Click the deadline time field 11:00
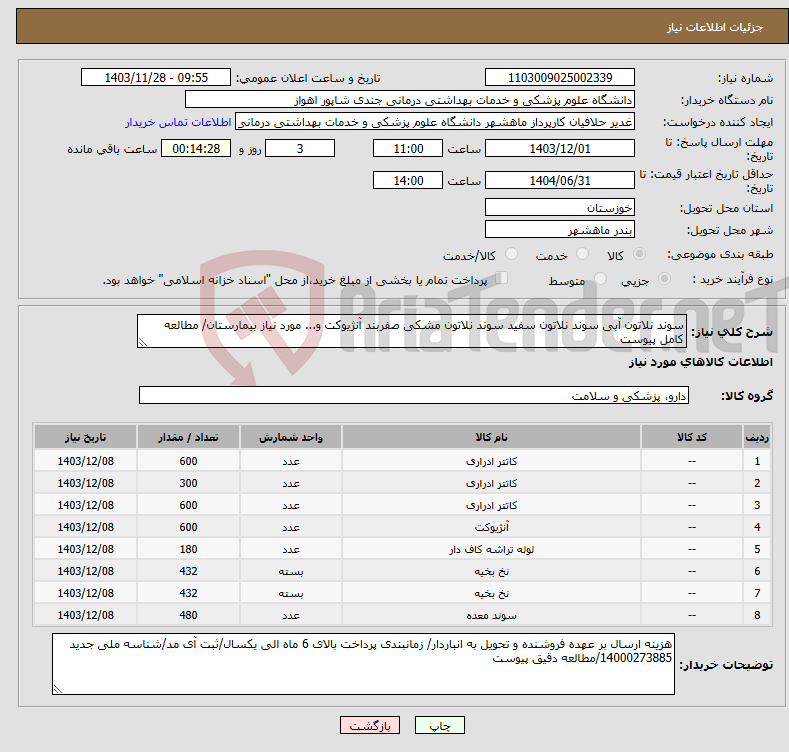Screen dimensions: 789x752 click(408, 148)
